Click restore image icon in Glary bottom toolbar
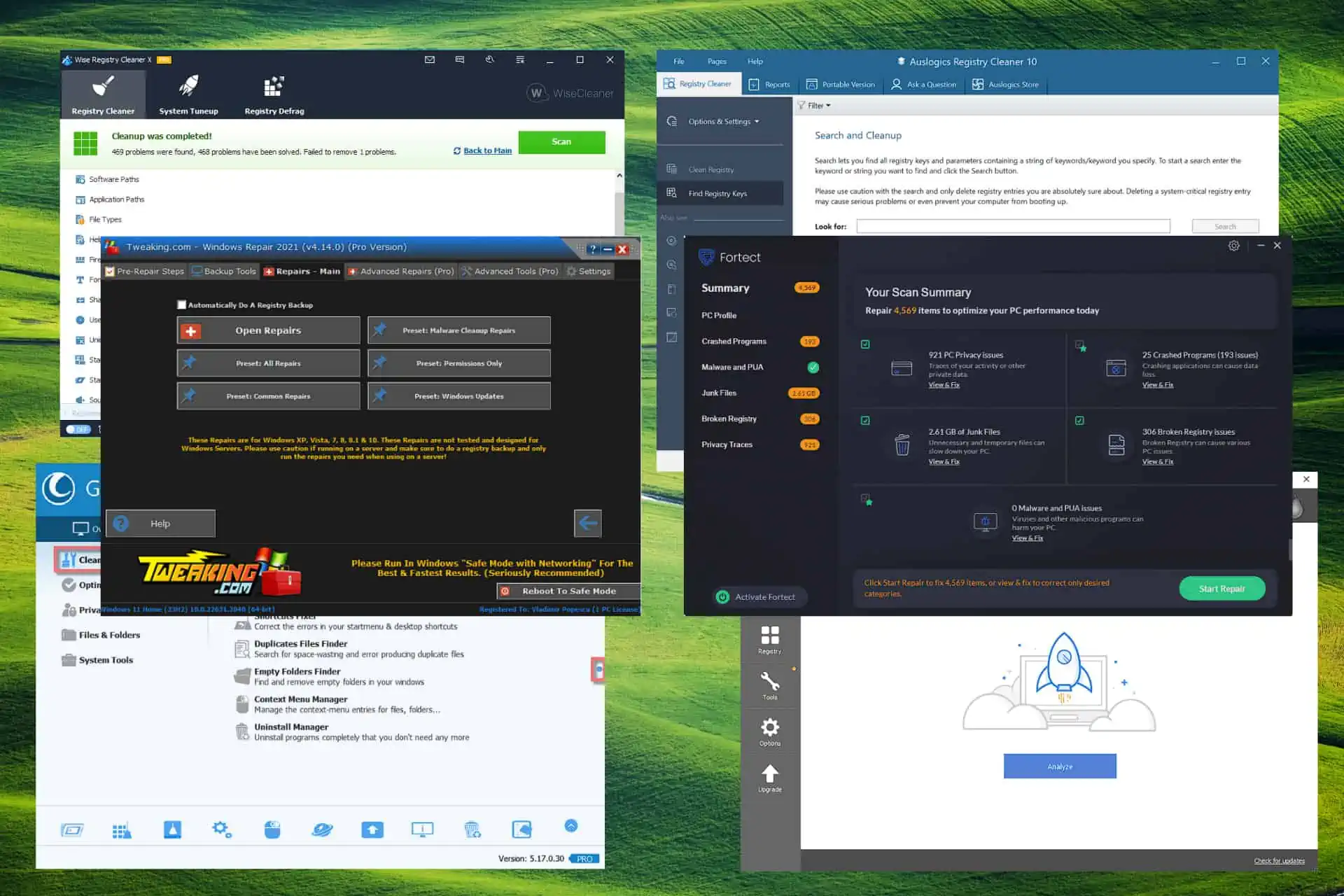The width and height of the screenshot is (1344, 896). (522, 829)
